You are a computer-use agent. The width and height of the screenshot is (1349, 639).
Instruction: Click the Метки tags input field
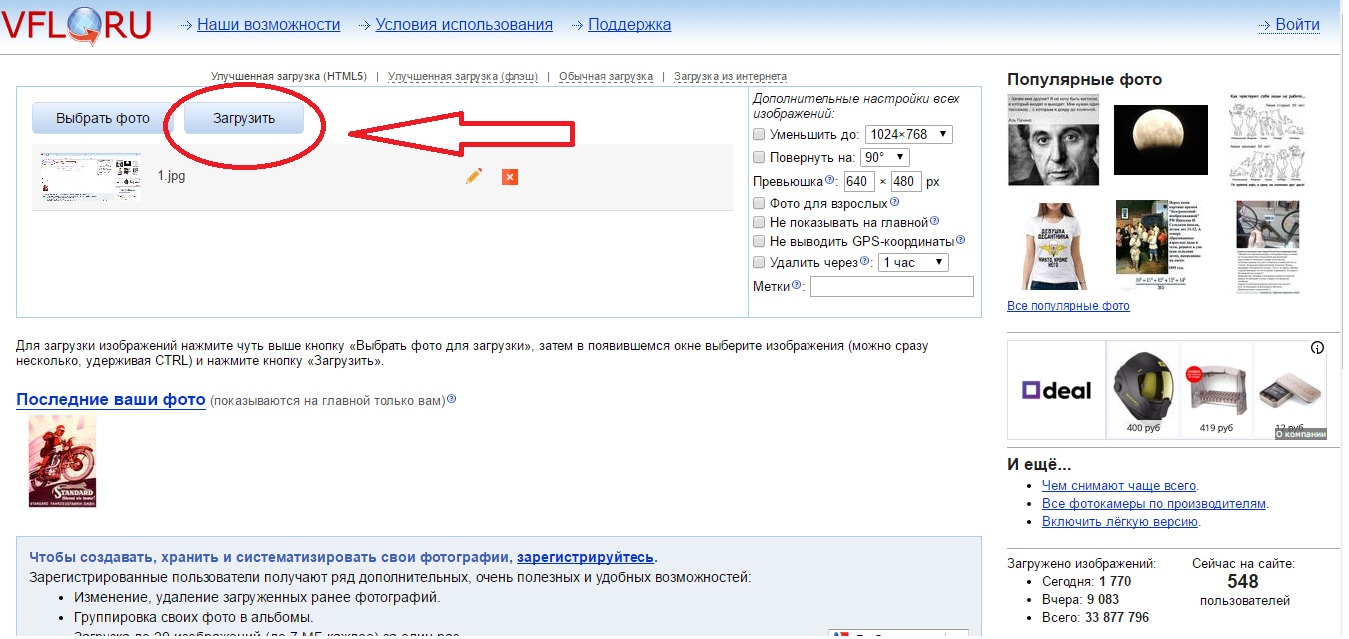[x=892, y=287]
